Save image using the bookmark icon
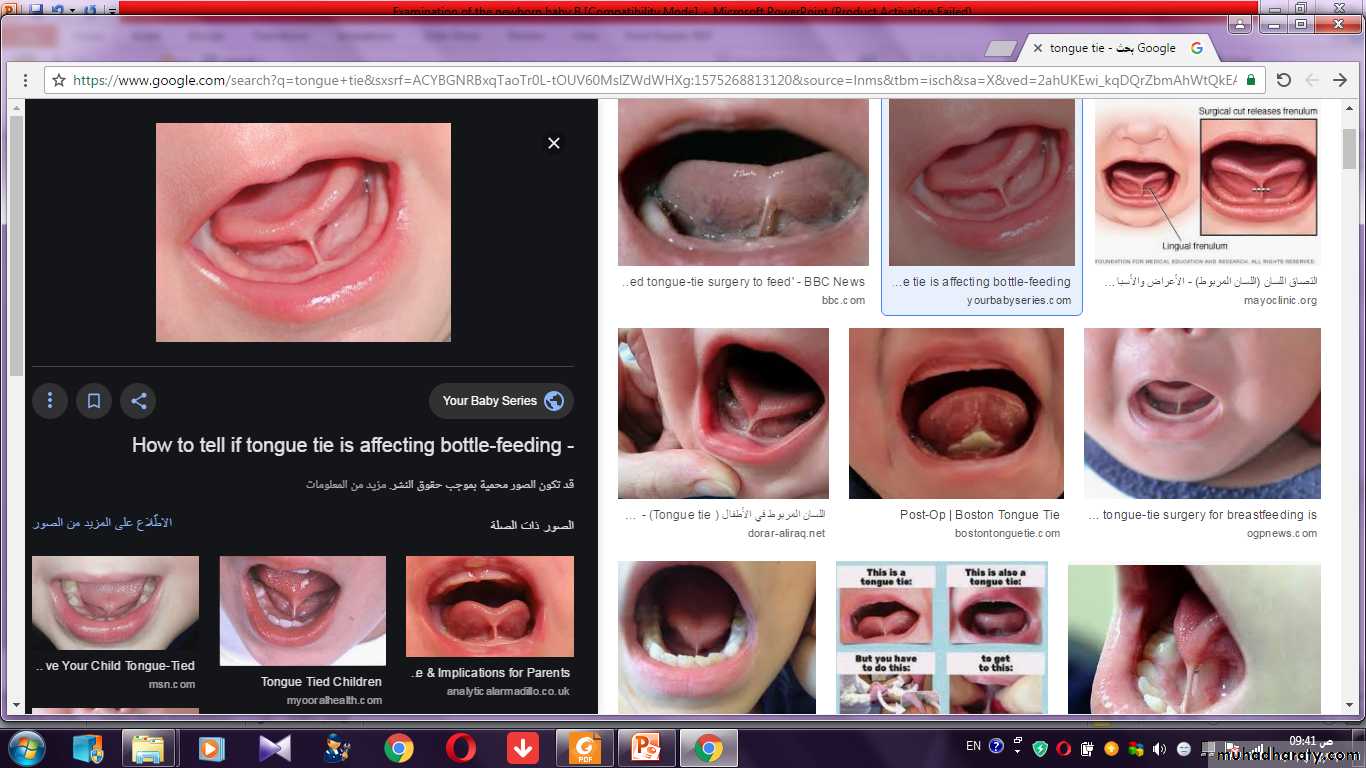 94,401
